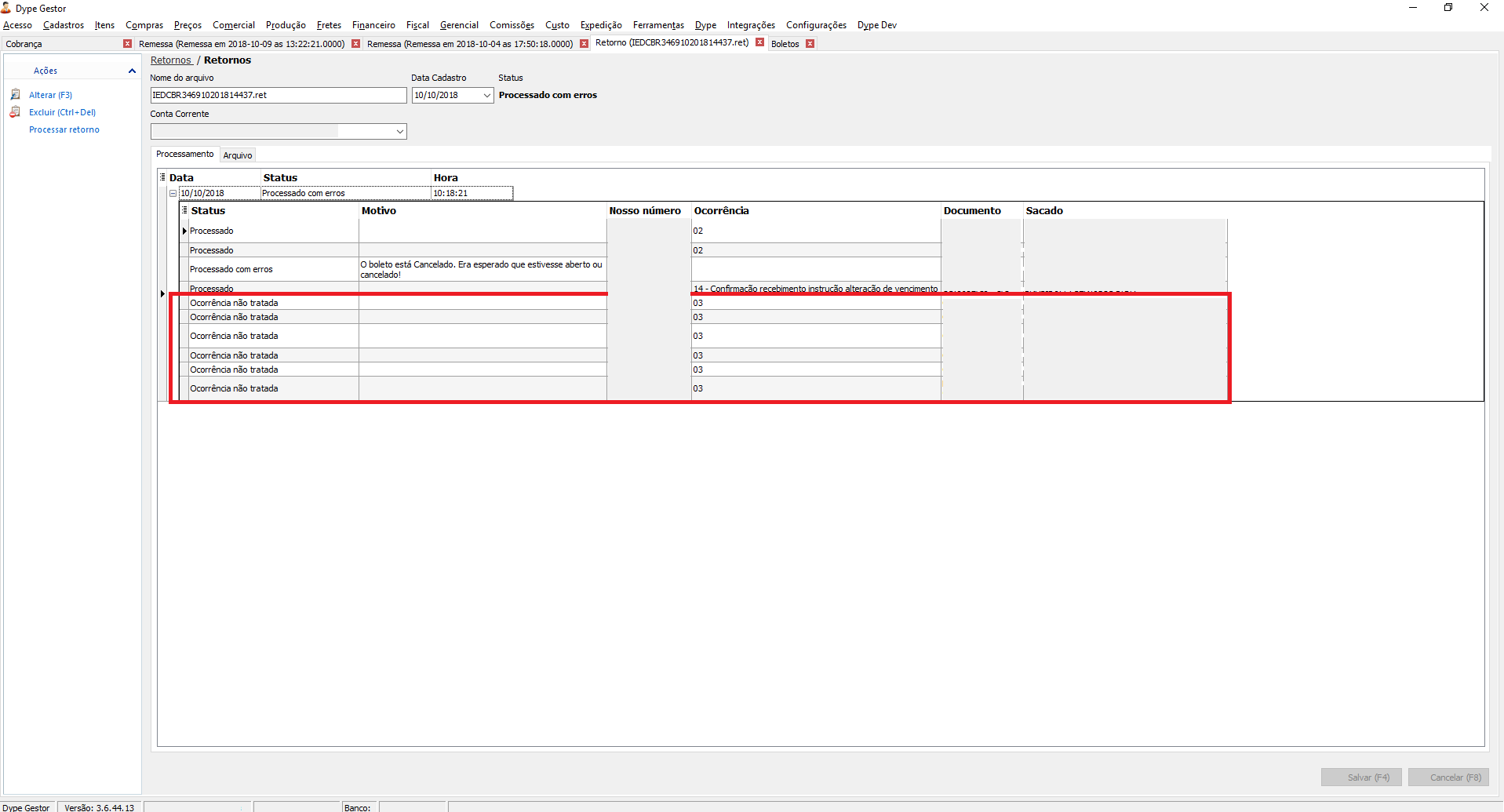Screen dimensions: 1504x812
Task: Click the 10:18:21 hora cell
Action: [x=472, y=193]
